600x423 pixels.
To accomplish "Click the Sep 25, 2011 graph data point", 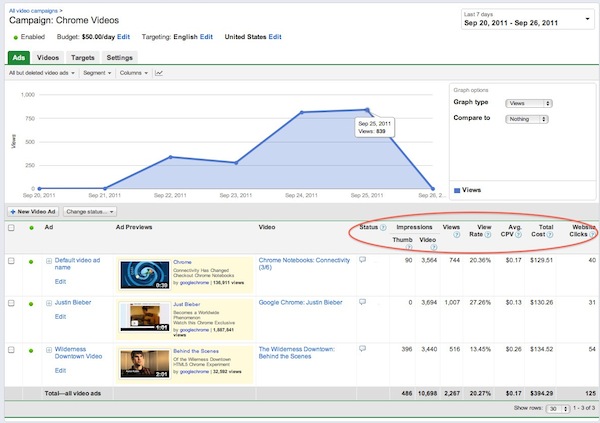I will click(x=367, y=110).
